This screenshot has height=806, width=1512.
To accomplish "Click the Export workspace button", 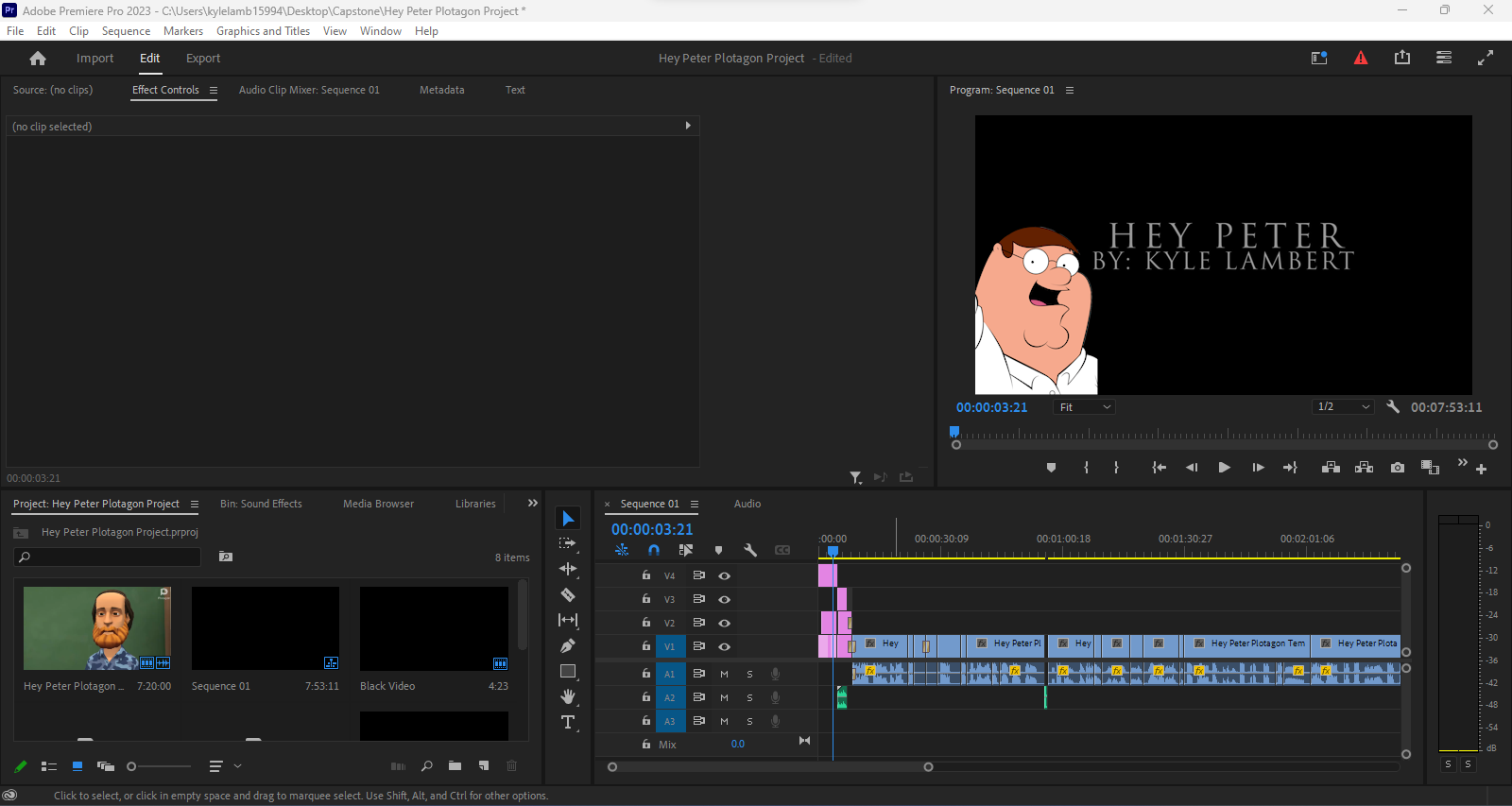I will coord(203,59).
